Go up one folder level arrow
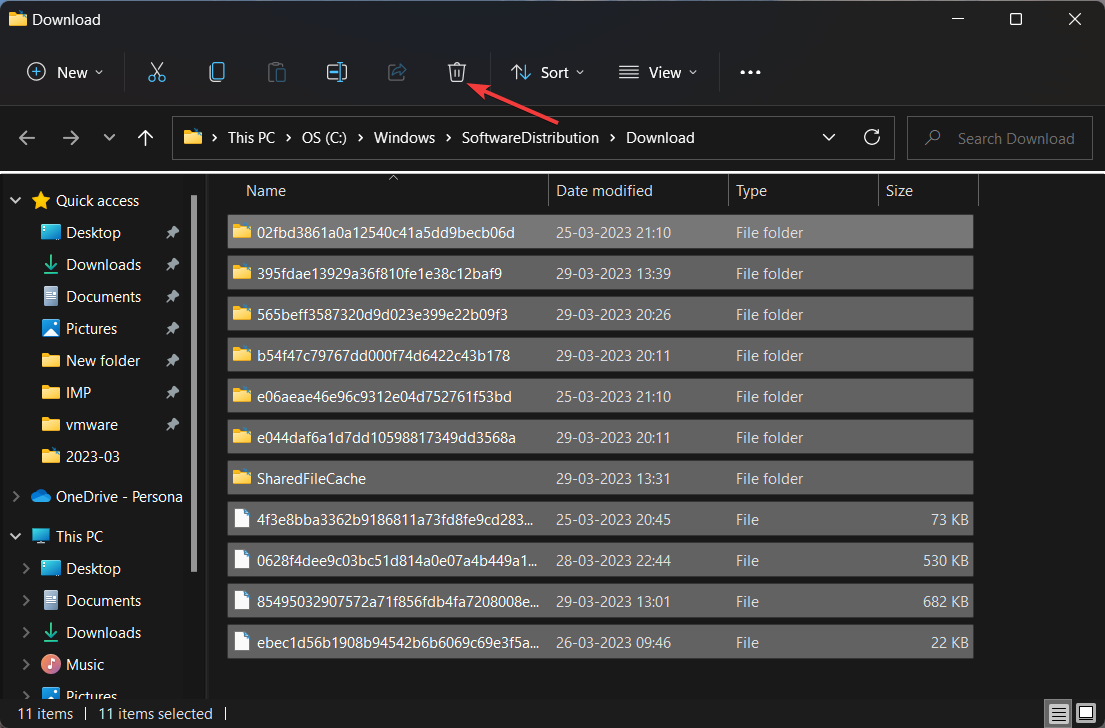 click(145, 137)
